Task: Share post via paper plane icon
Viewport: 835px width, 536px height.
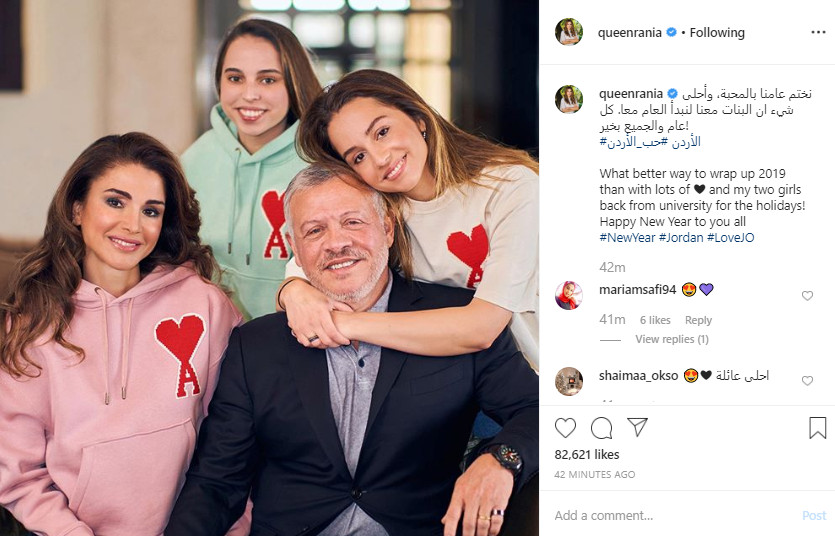Action: [637, 427]
